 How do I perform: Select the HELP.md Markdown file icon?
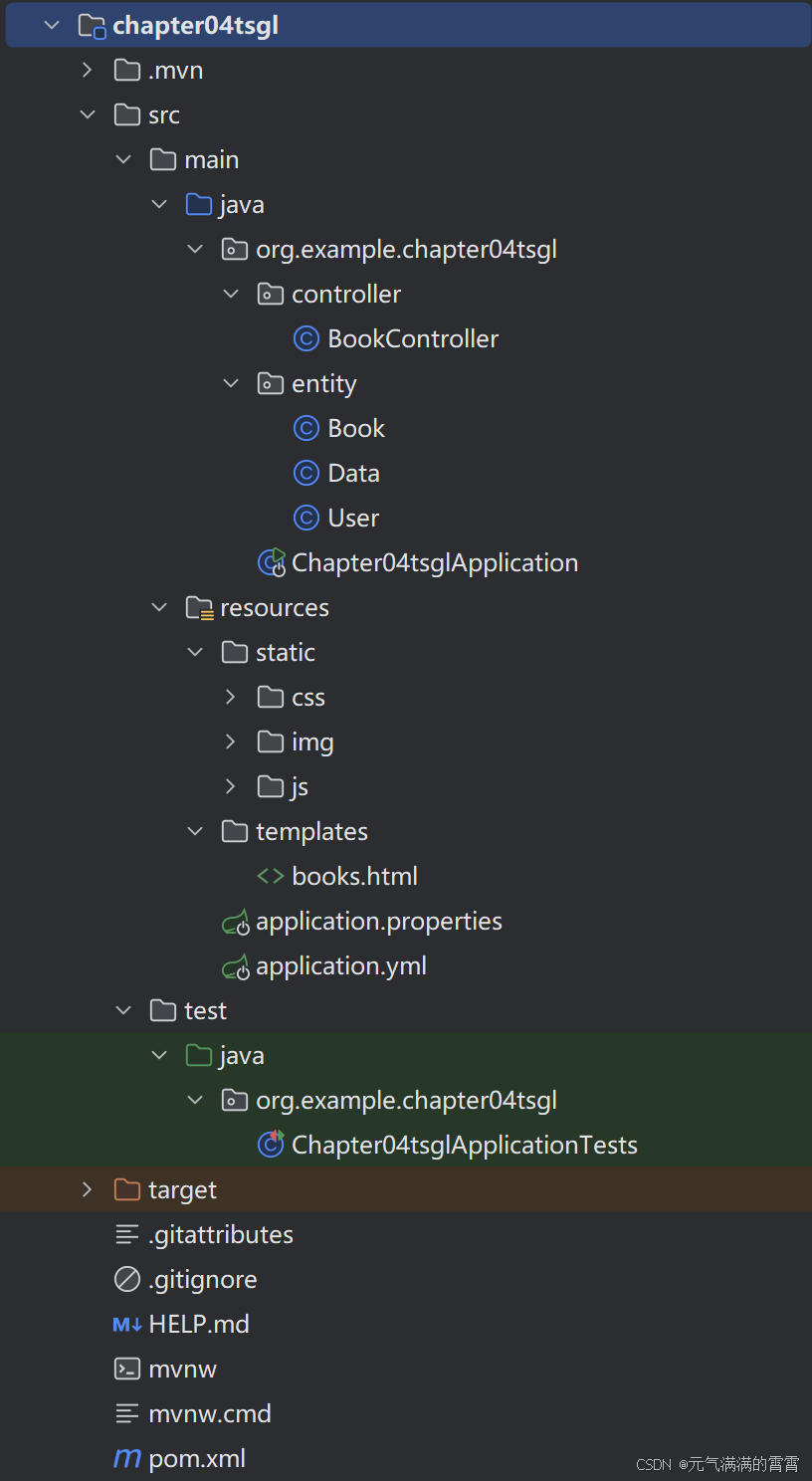(x=126, y=1324)
